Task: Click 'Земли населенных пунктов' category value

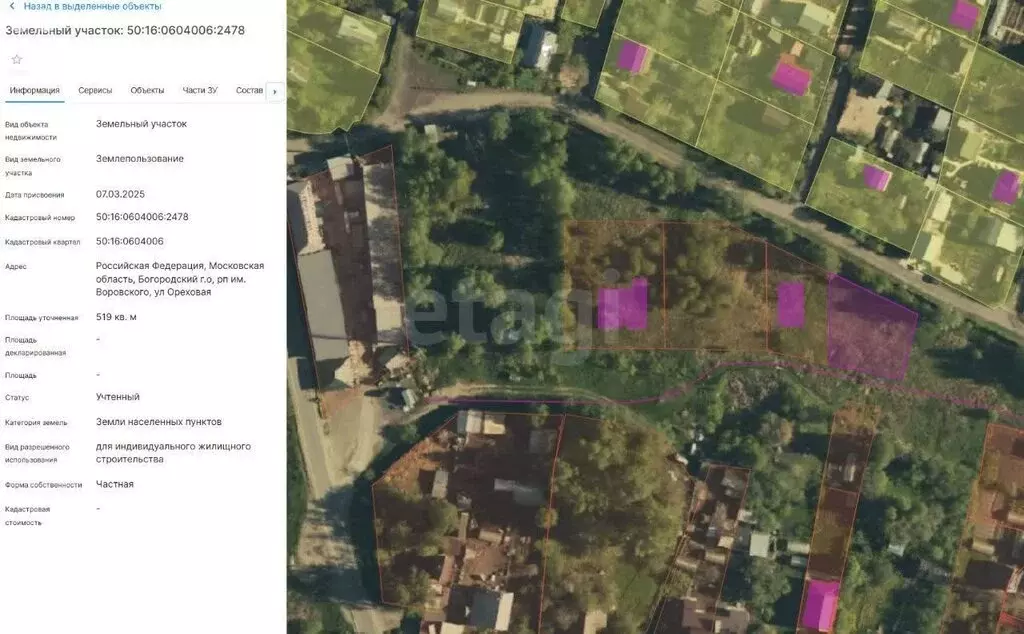Action: pos(159,422)
